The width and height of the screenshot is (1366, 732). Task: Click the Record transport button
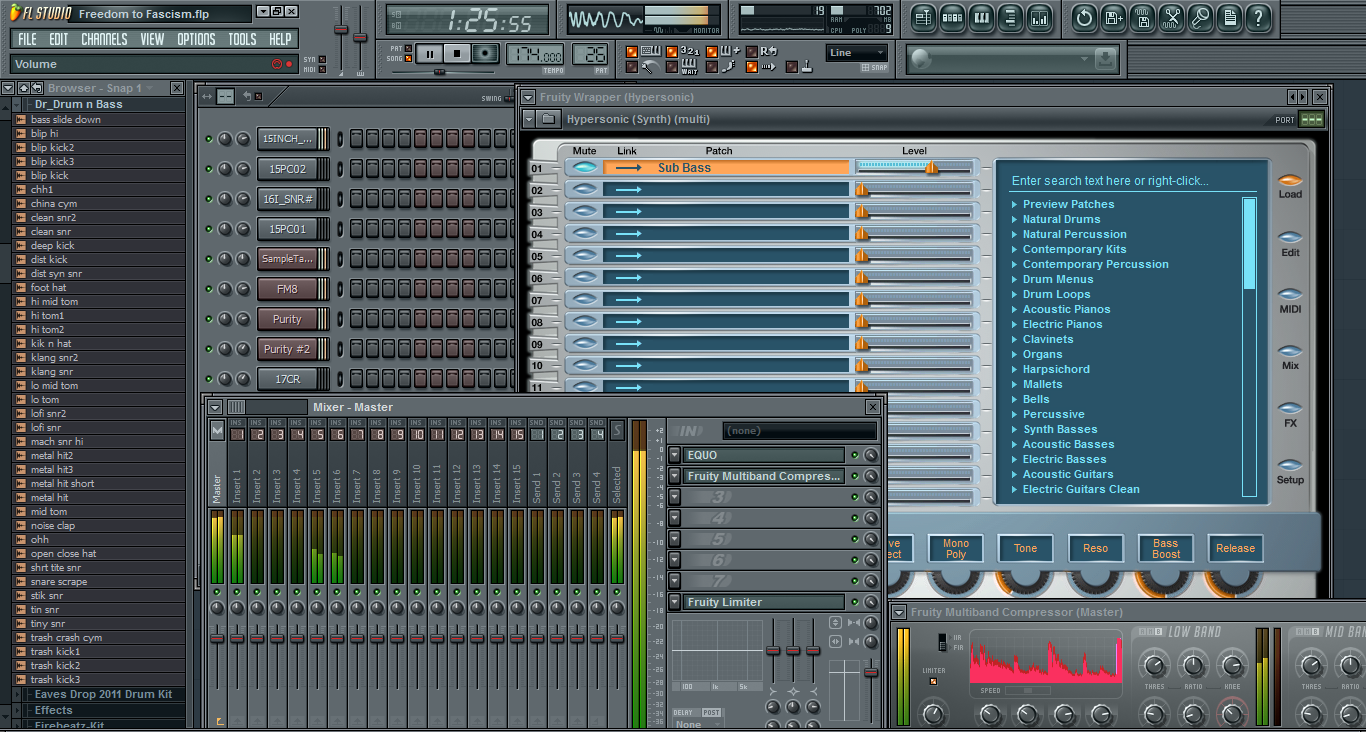486,54
